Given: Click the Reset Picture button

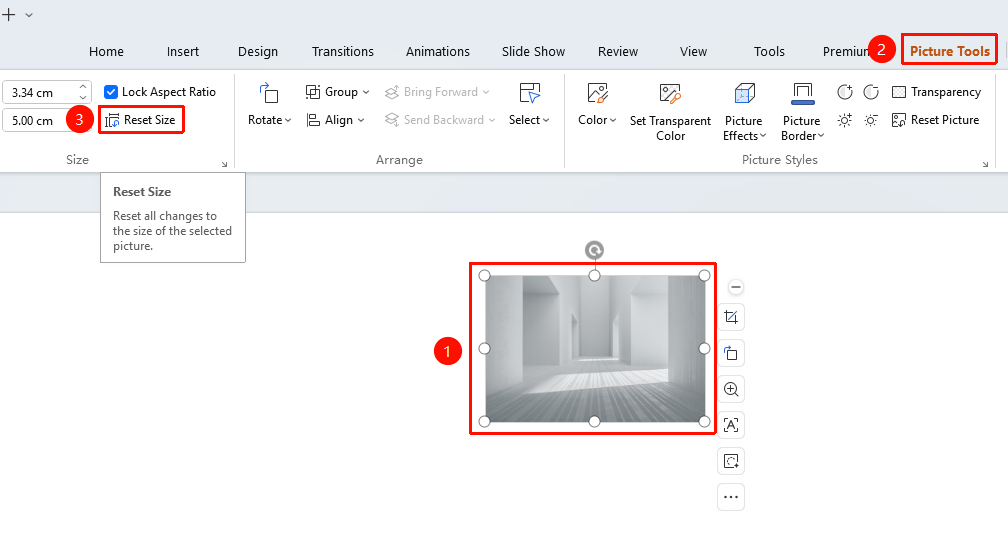Looking at the screenshot, I should coord(935,120).
